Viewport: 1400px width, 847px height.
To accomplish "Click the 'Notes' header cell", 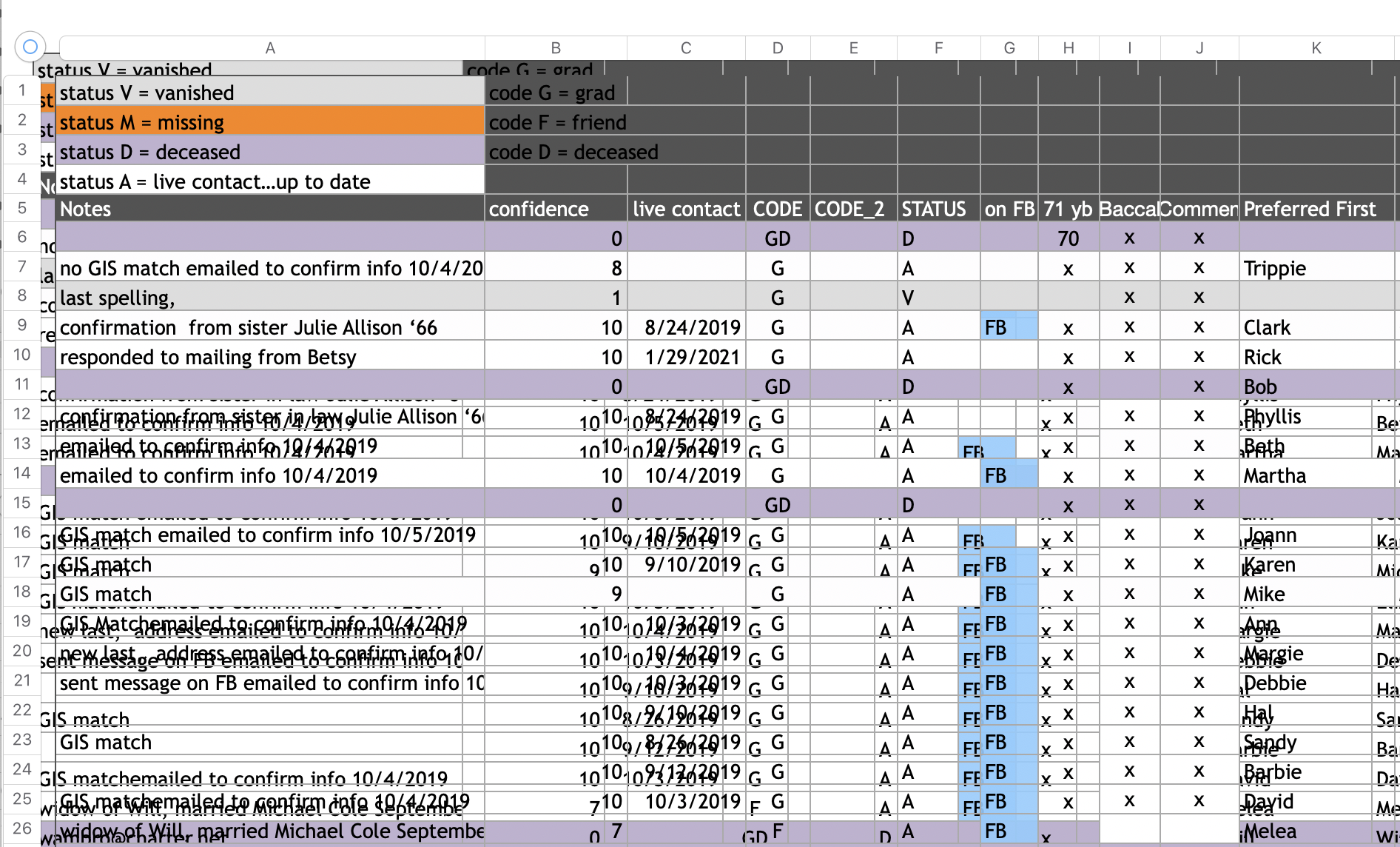I will (270, 209).
